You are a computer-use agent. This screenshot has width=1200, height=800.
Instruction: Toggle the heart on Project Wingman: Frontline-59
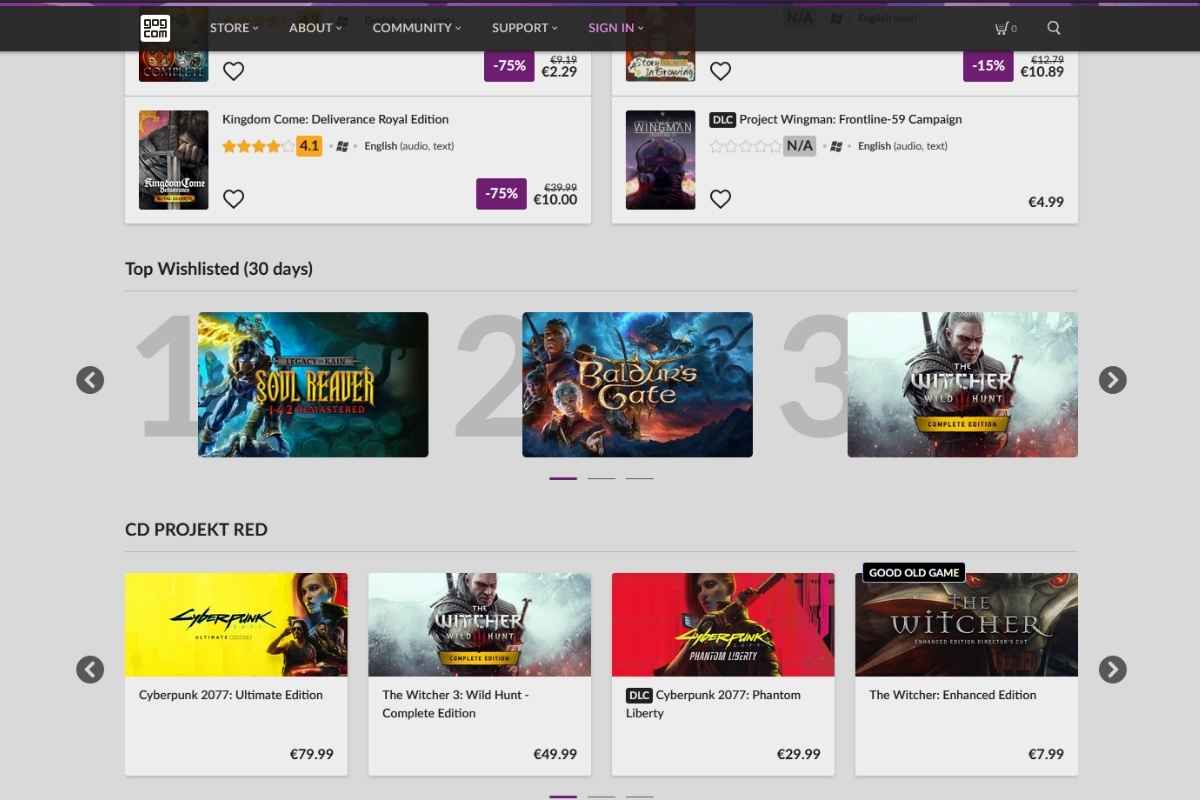[x=720, y=198]
